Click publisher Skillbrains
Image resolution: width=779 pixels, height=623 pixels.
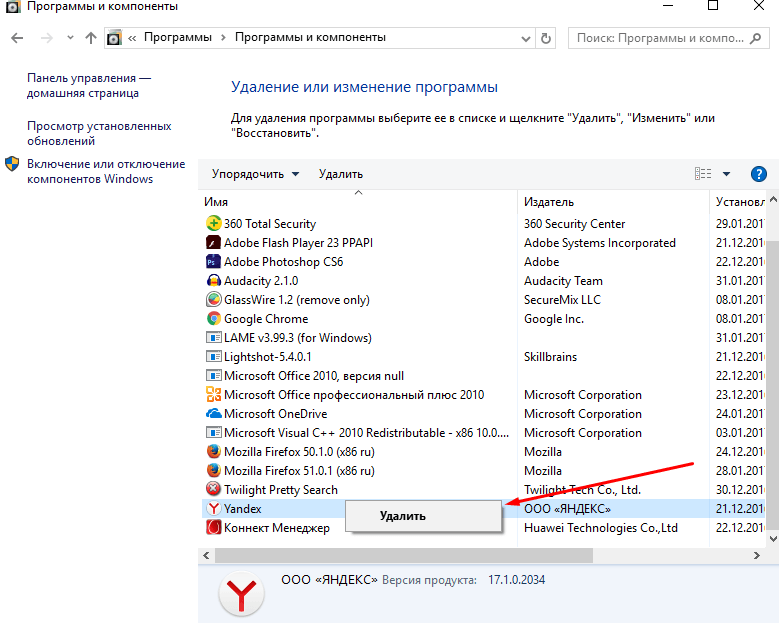(x=550, y=357)
